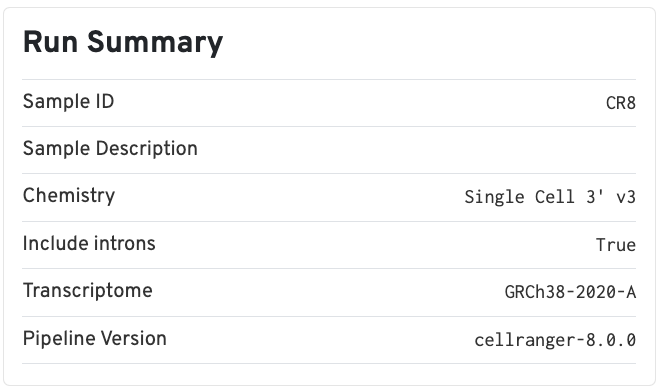Click the Single Cell 3' v3 value
This screenshot has height=388, width=664.
(x=550, y=197)
